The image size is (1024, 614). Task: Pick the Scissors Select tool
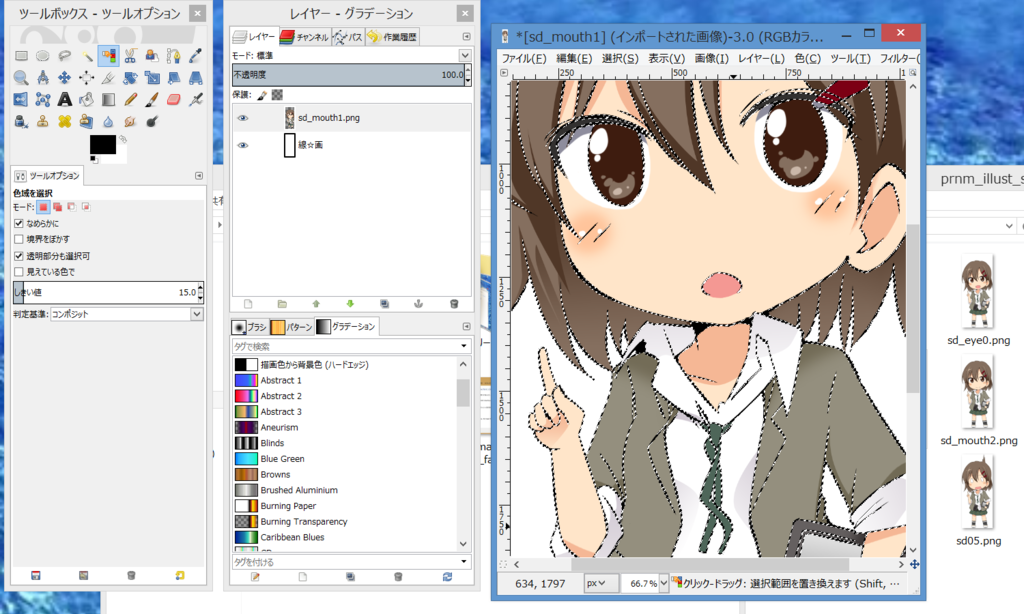click(129, 55)
